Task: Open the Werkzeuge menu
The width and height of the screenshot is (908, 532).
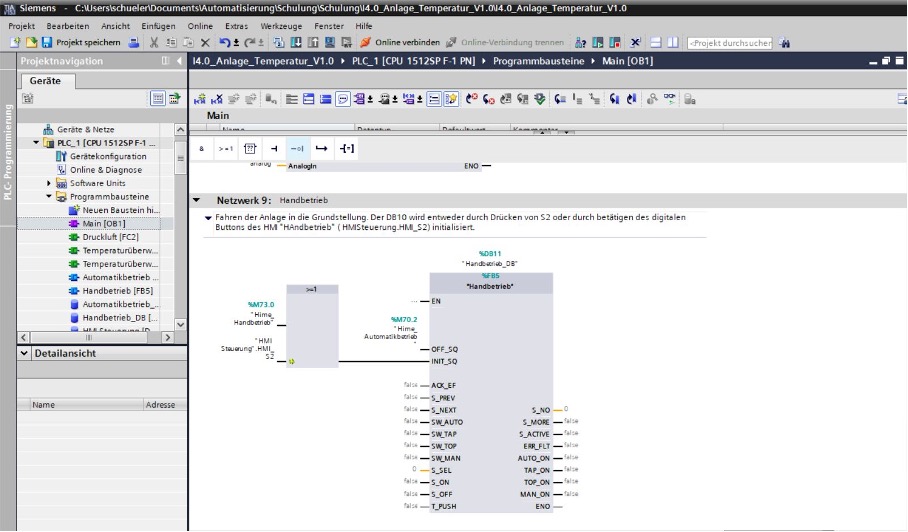Action: (282, 25)
